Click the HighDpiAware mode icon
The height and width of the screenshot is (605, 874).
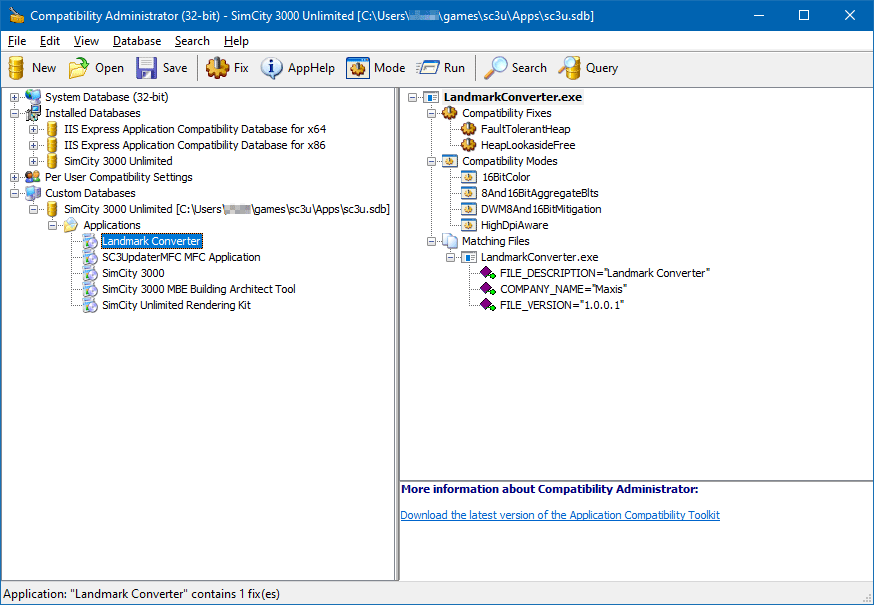tap(469, 225)
